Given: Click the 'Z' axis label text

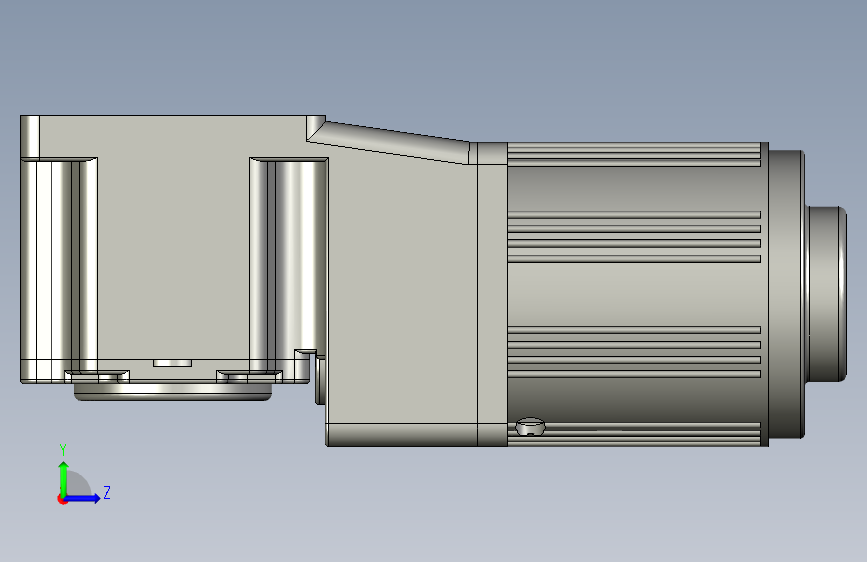Looking at the screenshot, I should click(x=107, y=492).
